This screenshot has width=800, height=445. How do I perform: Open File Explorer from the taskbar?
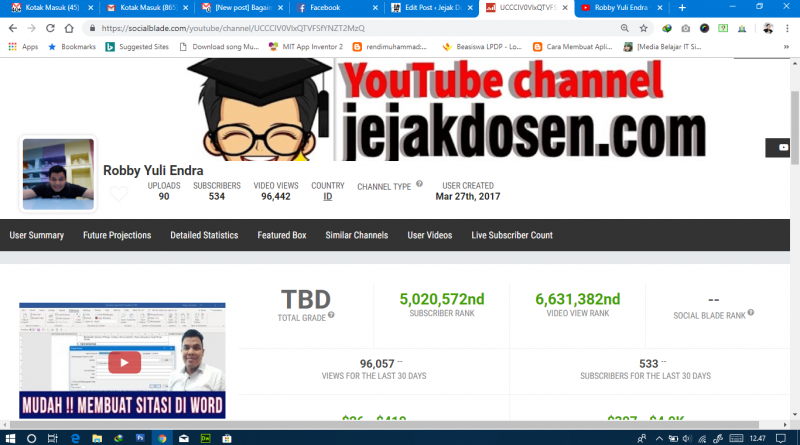[x=97, y=438]
